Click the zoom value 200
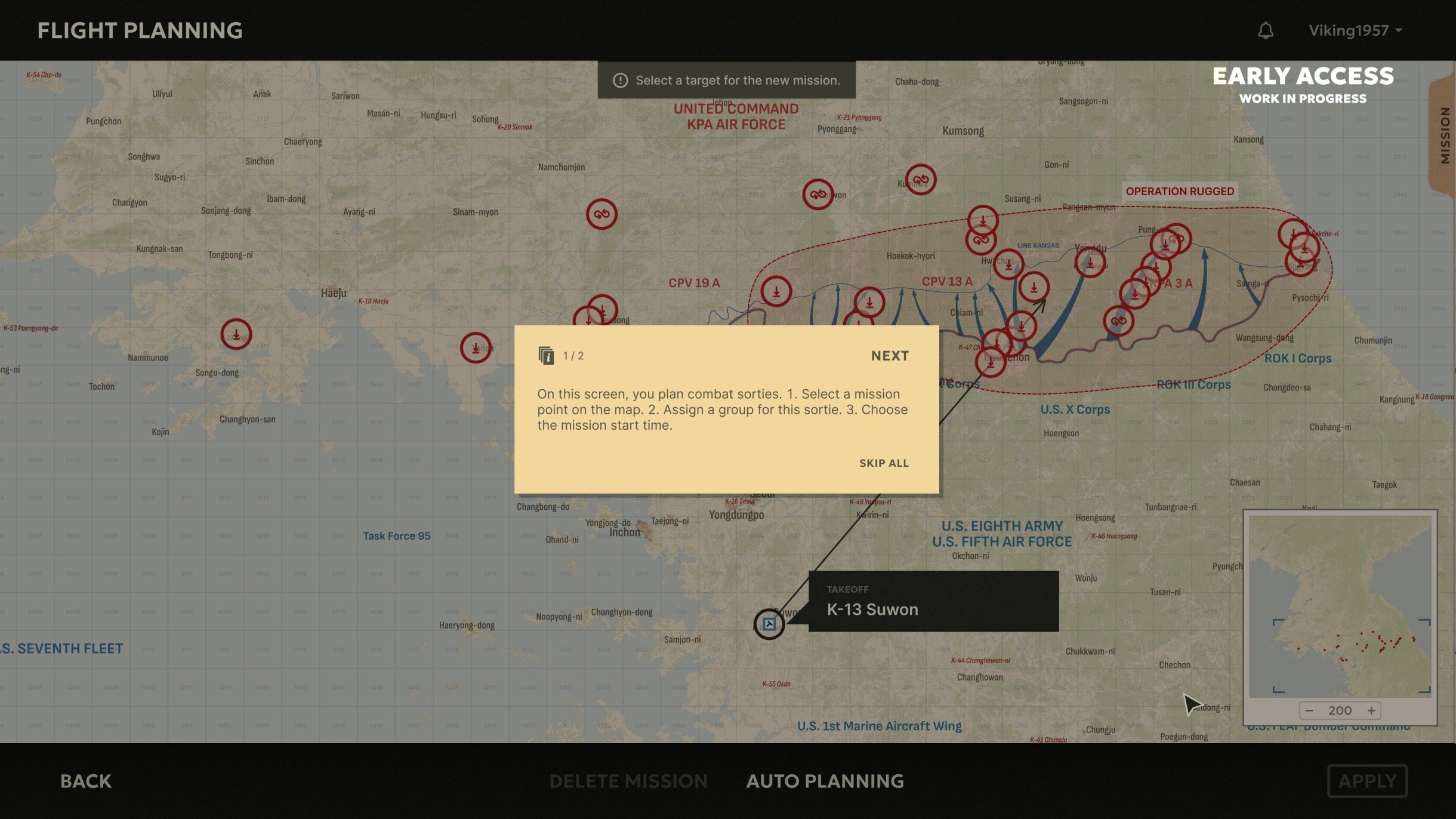 (x=1340, y=710)
